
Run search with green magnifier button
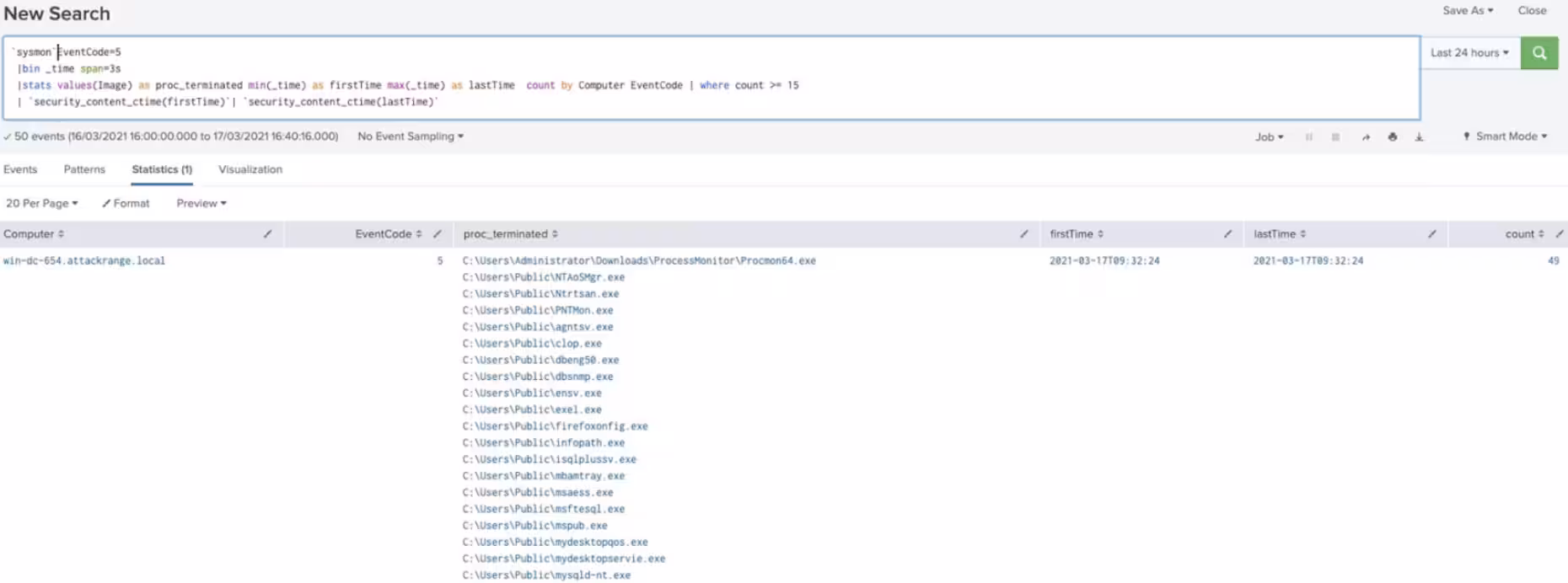[x=1538, y=52]
